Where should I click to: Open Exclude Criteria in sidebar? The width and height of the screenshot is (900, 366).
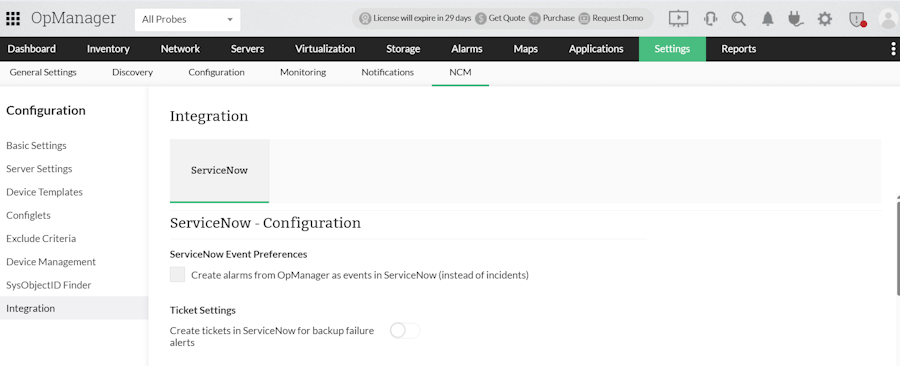(x=41, y=238)
